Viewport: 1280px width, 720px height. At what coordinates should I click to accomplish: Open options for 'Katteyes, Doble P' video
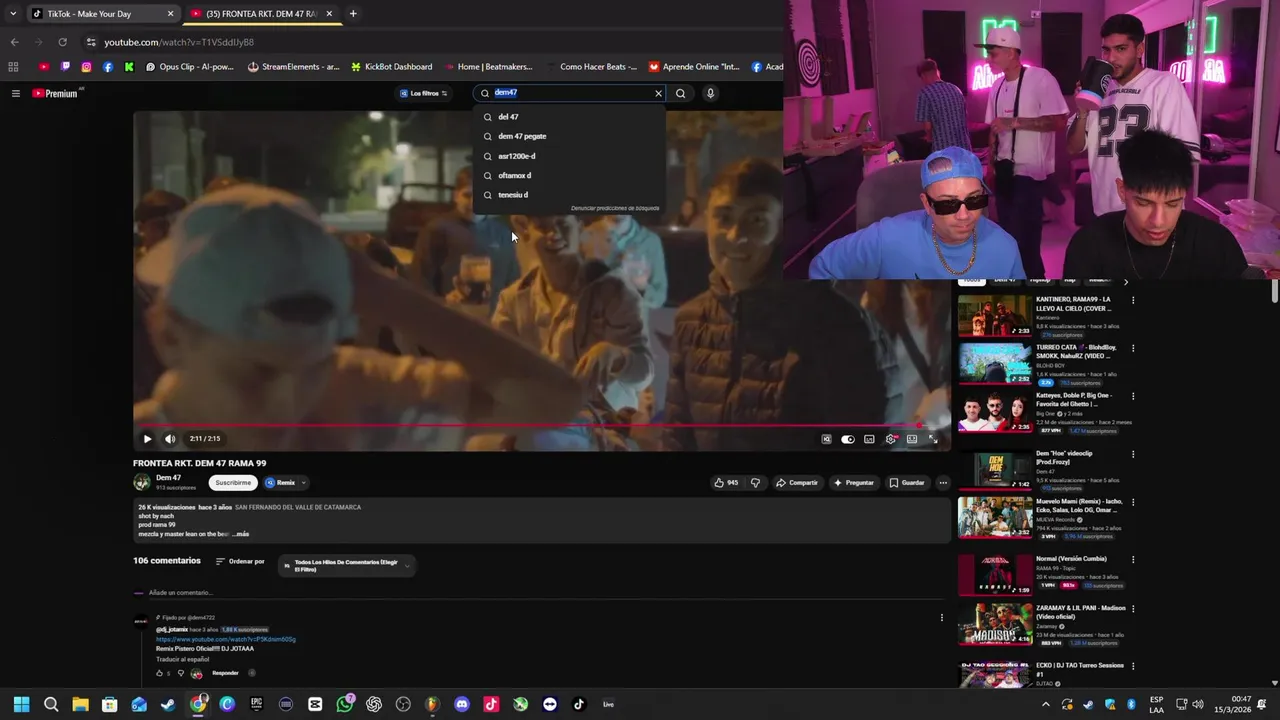click(1133, 397)
